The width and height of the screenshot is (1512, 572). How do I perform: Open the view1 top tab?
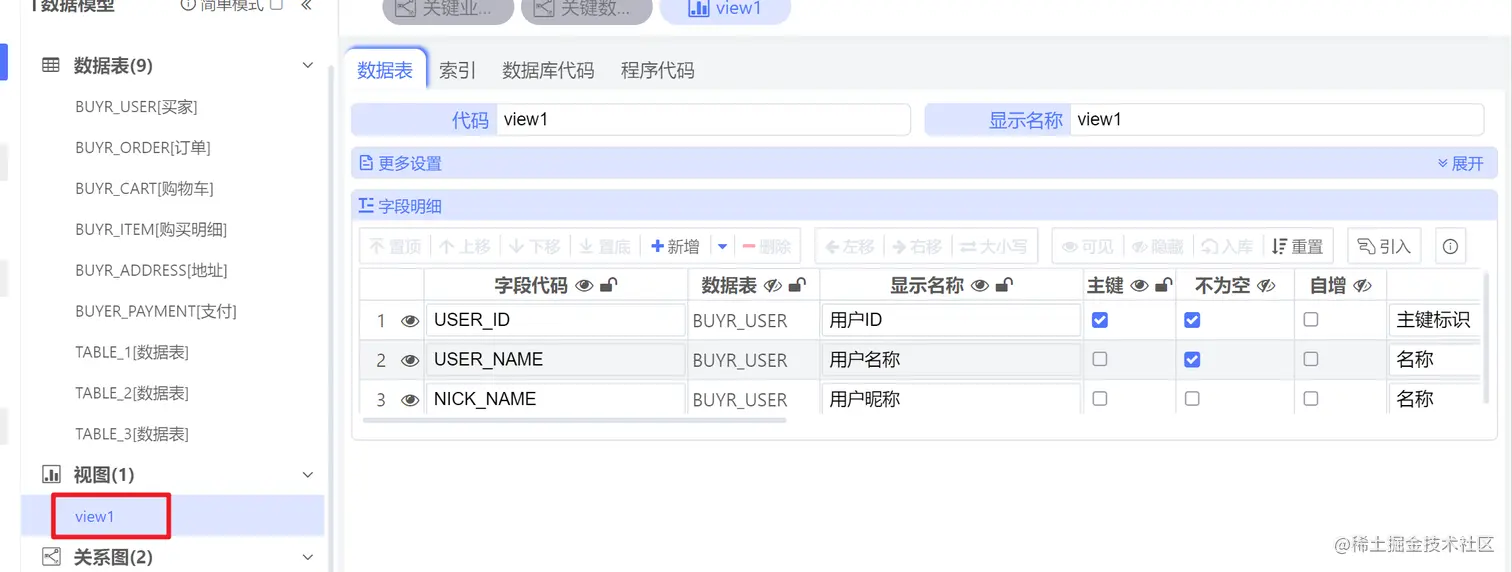tap(725, 9)
